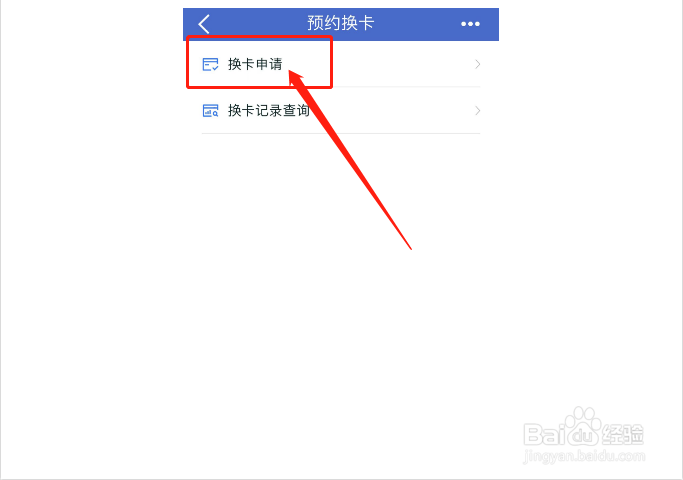Select the 预约换卡 page title
The image size is (683, 480).
tap(341, 23)
